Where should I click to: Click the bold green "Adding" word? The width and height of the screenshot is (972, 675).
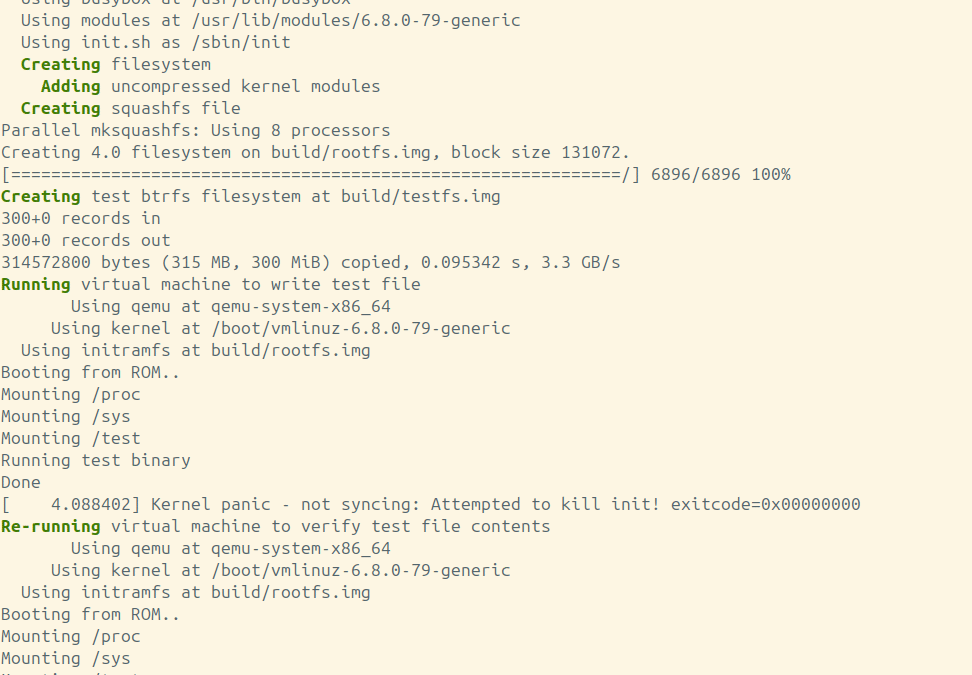pyautogui.click(x=71, y=86)
